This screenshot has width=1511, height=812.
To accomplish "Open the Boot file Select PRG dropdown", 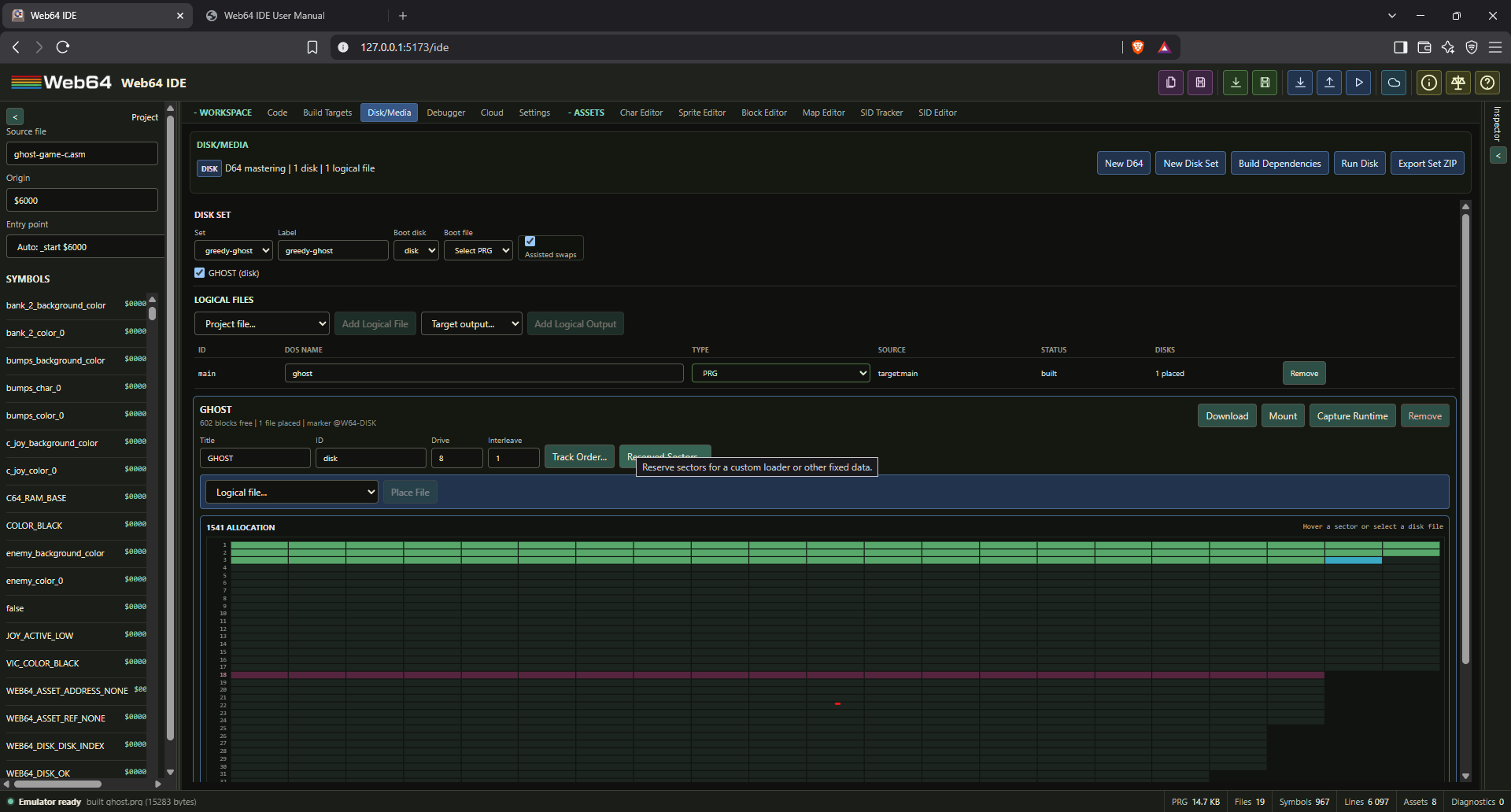I will [478, 250].
